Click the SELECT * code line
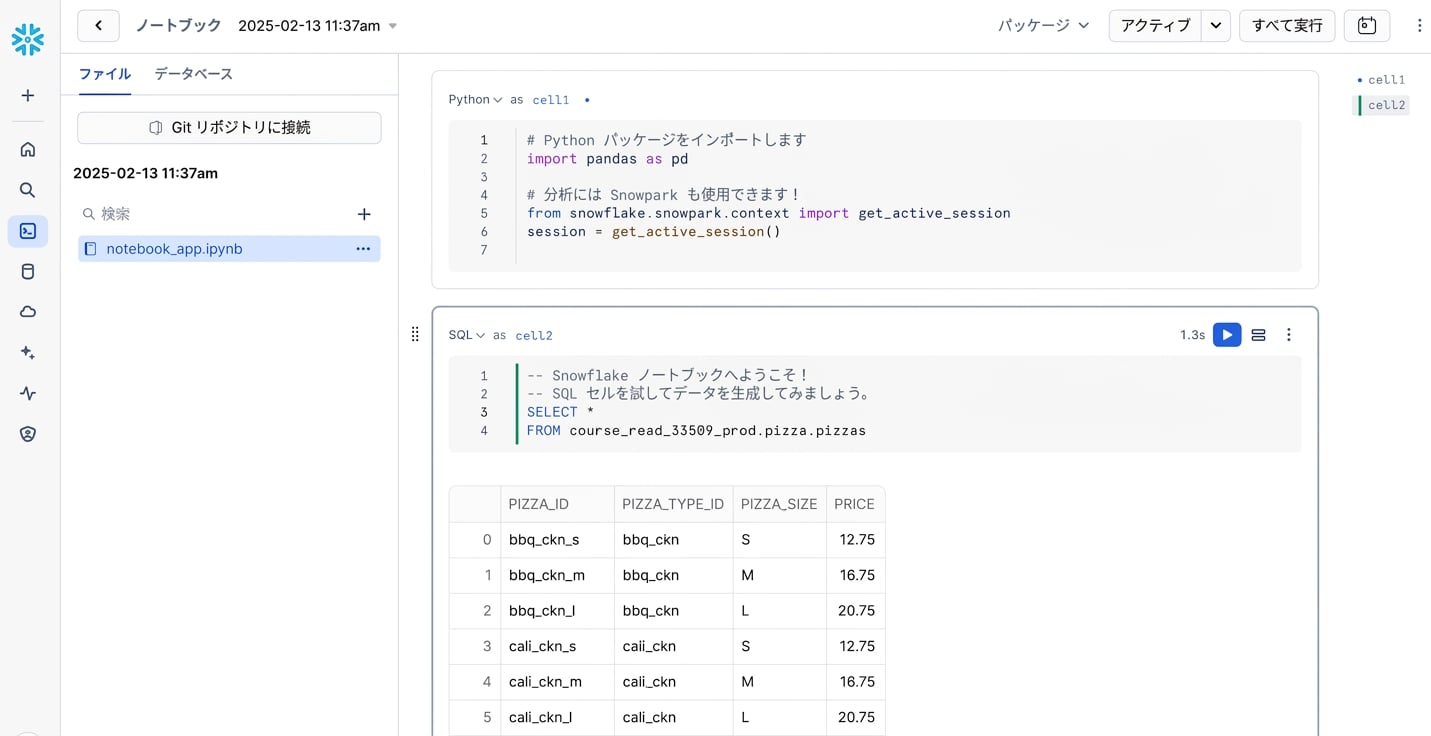Image resolution: width=1431 pixels, height=736 pixels. tap(560, 412)
